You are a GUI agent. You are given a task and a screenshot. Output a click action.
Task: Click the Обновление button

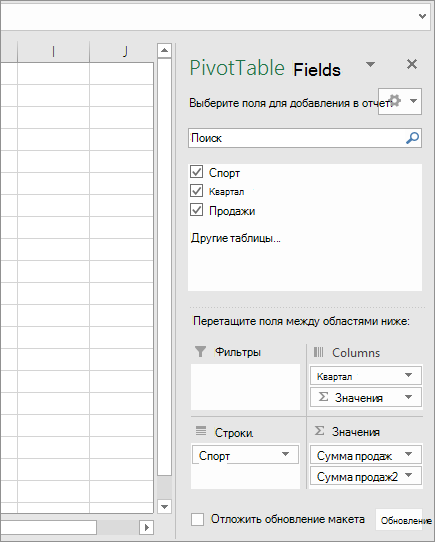pyautogui.click(x=399, y=520)
